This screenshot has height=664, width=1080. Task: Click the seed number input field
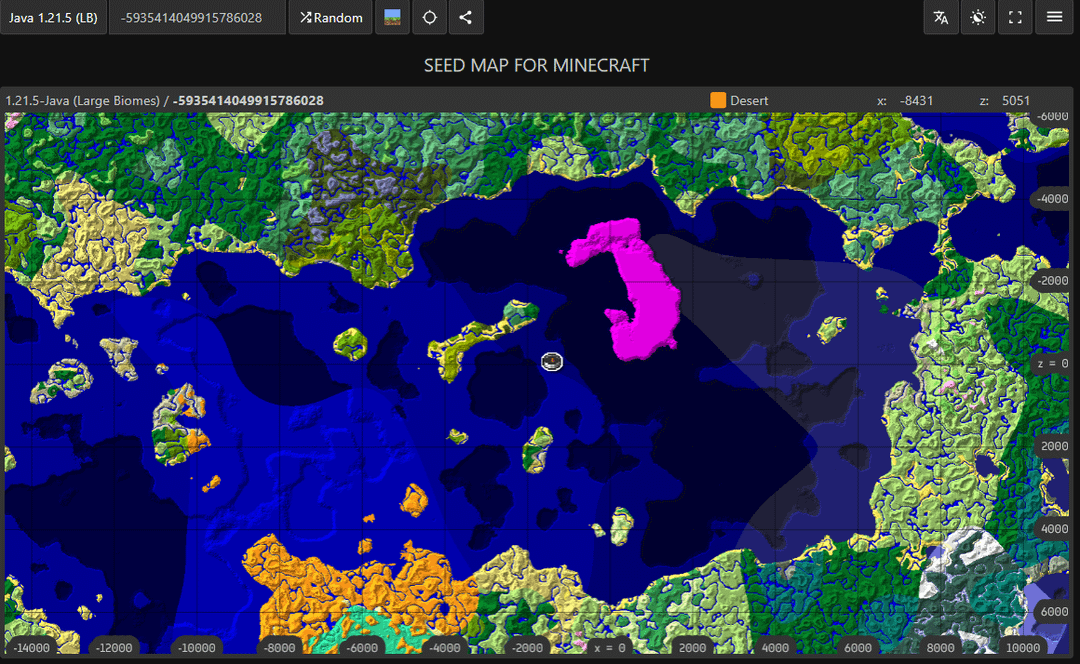[x=196, y=18]
